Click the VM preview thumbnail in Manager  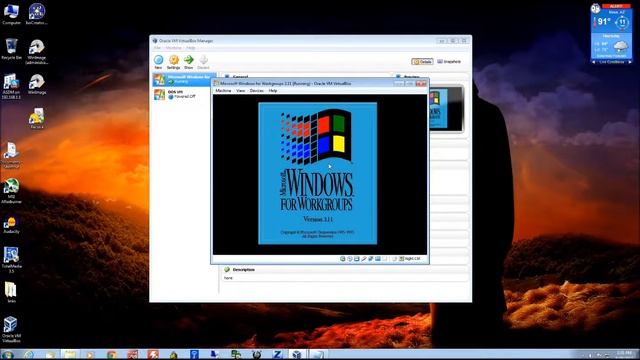point(447,109)
